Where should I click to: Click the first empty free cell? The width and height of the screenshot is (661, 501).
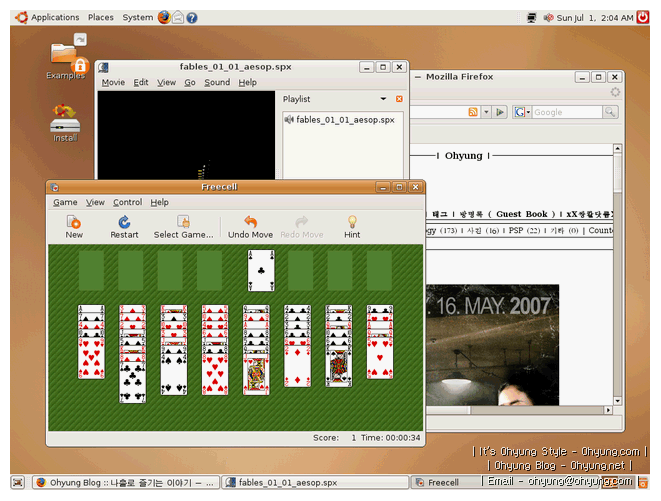coord(91,270)
